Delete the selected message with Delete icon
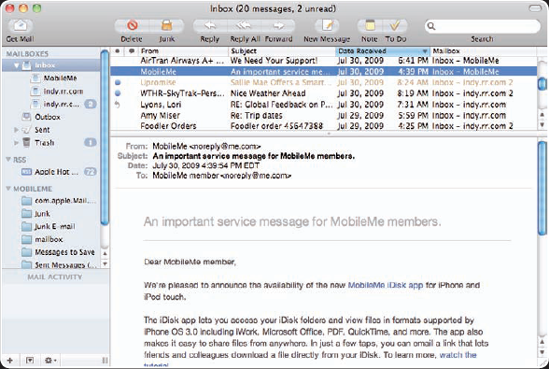Viewport: 549px width, 369px height. tap(132, 25)
